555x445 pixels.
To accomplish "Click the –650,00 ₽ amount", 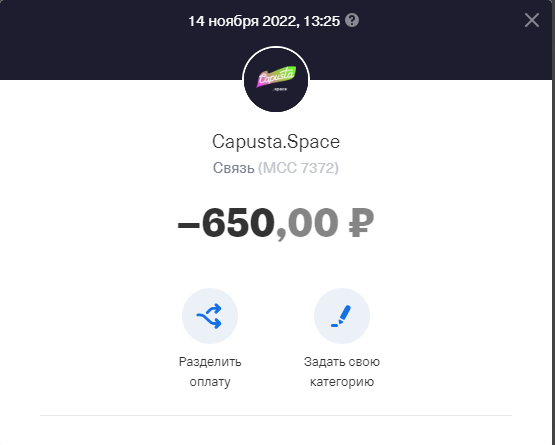I will 276,223.
